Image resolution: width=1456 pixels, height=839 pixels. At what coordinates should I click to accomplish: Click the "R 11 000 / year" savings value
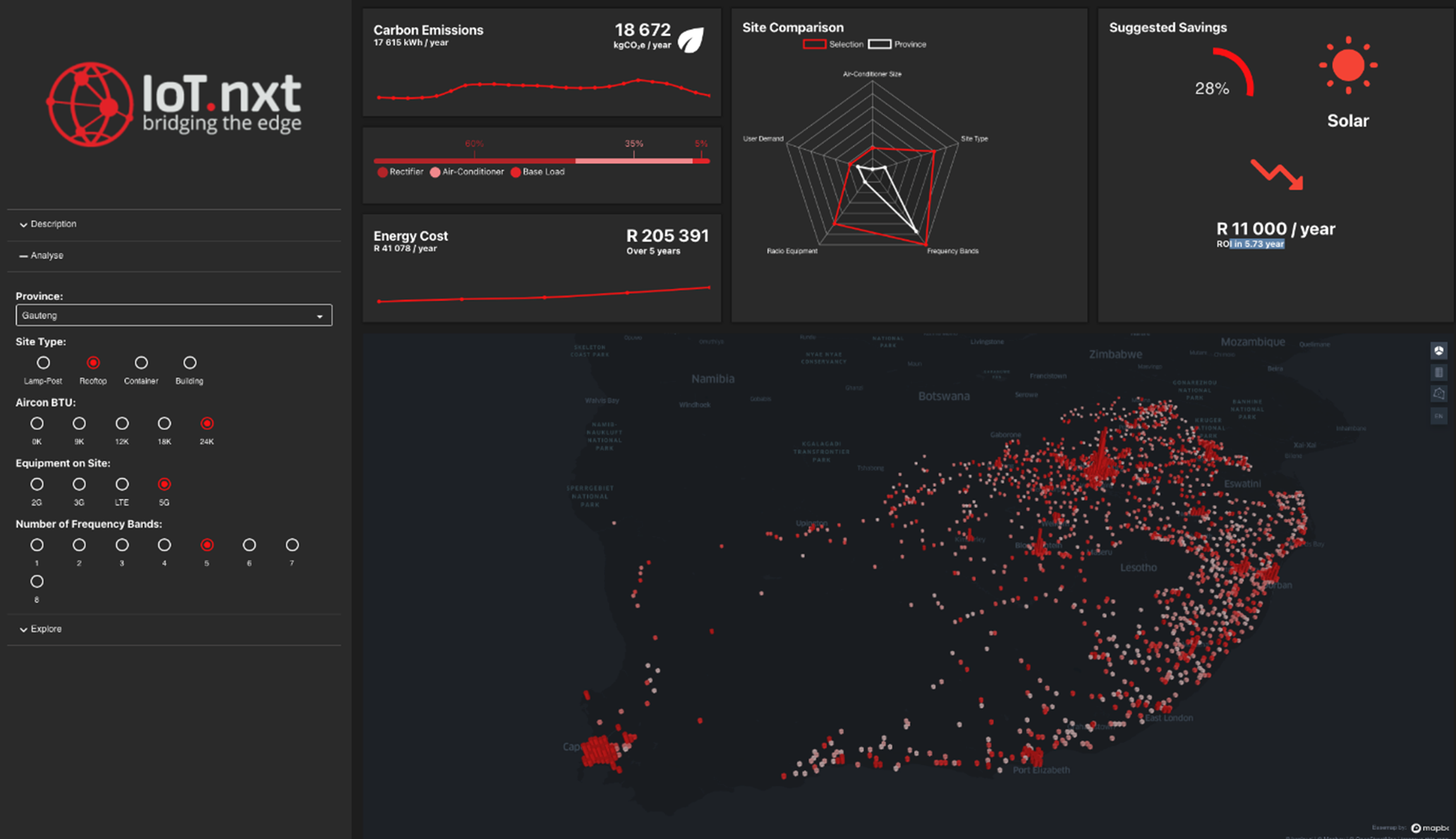coord(1275,228)
